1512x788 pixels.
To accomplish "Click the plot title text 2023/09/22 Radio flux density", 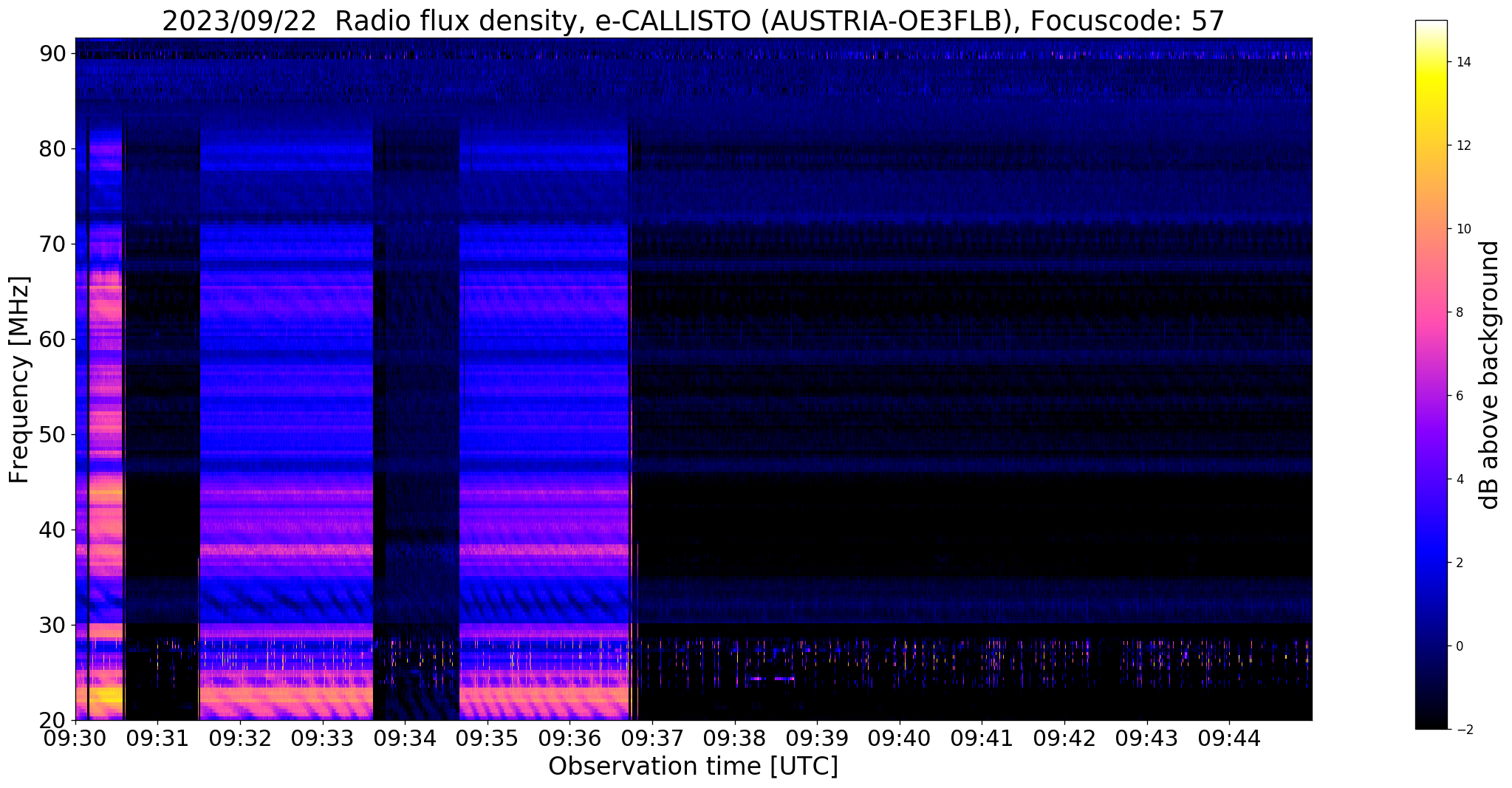I will [x=369, y=21].
